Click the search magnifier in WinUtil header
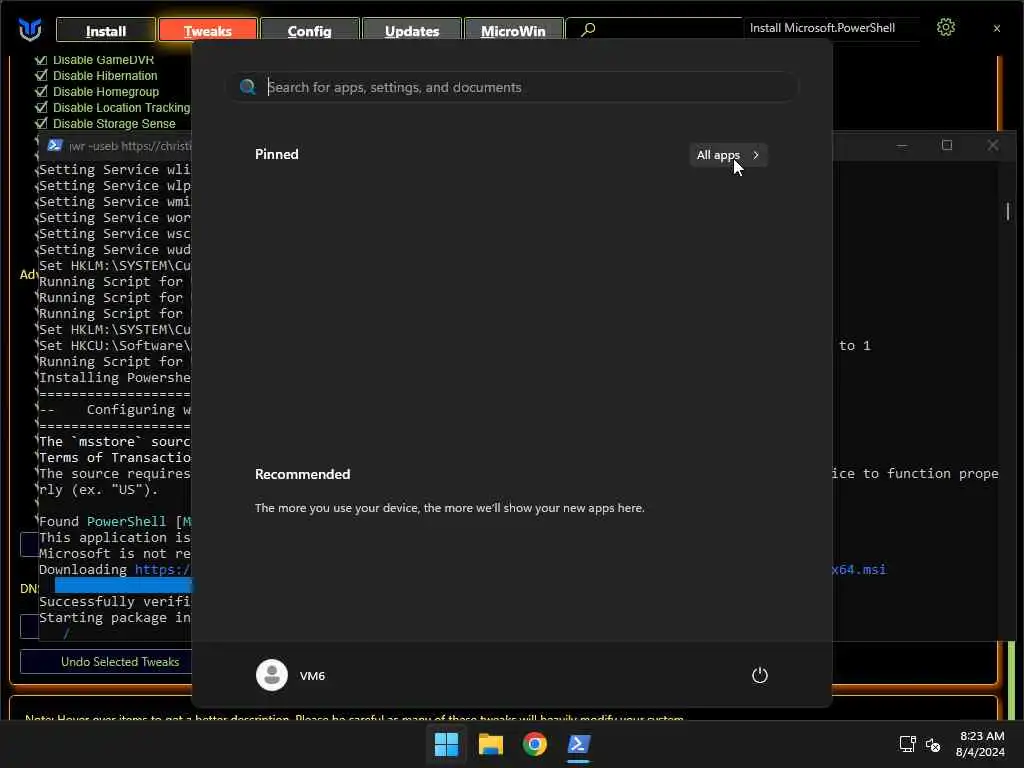This screenshot has height=768, width=1024. pyautogui.click(x=588, y=29)
